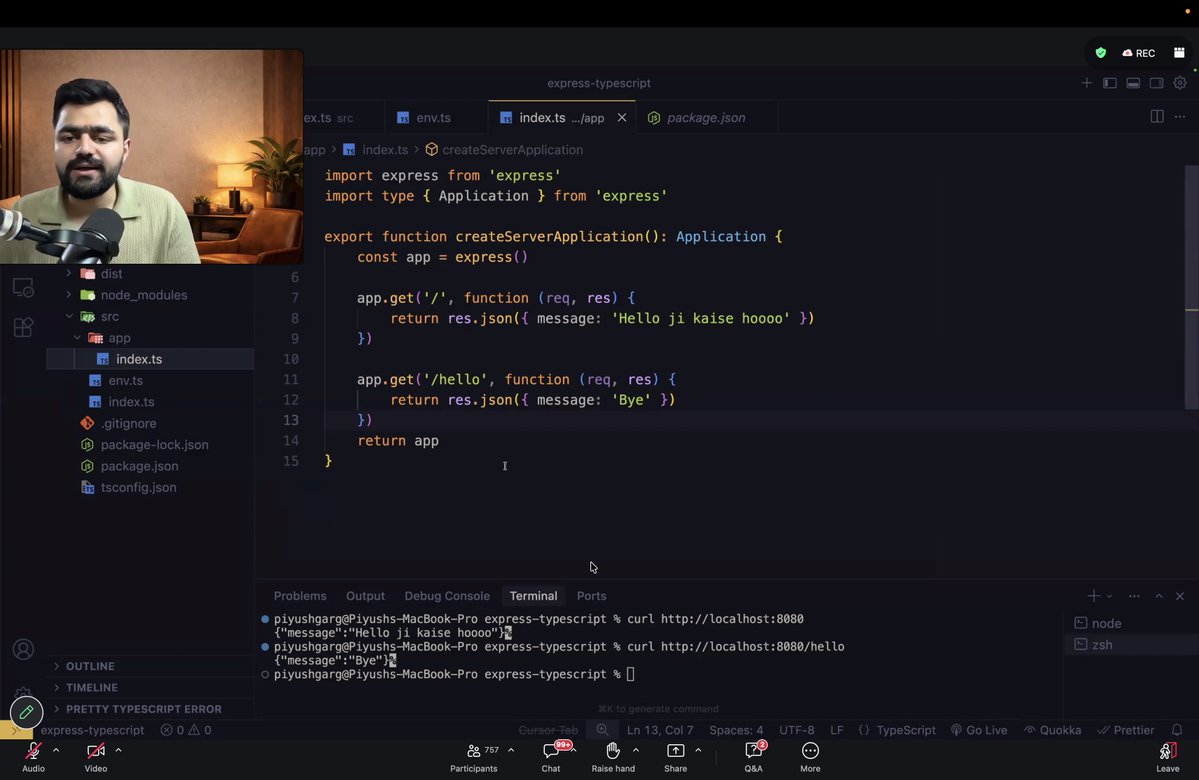
Task: Open Remote Explorer in activity bar
Action: (23, 288)
